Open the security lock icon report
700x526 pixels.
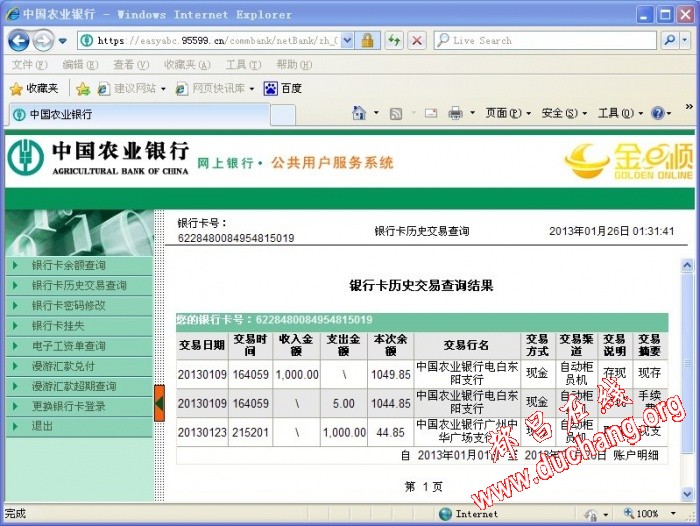[367, 41]
